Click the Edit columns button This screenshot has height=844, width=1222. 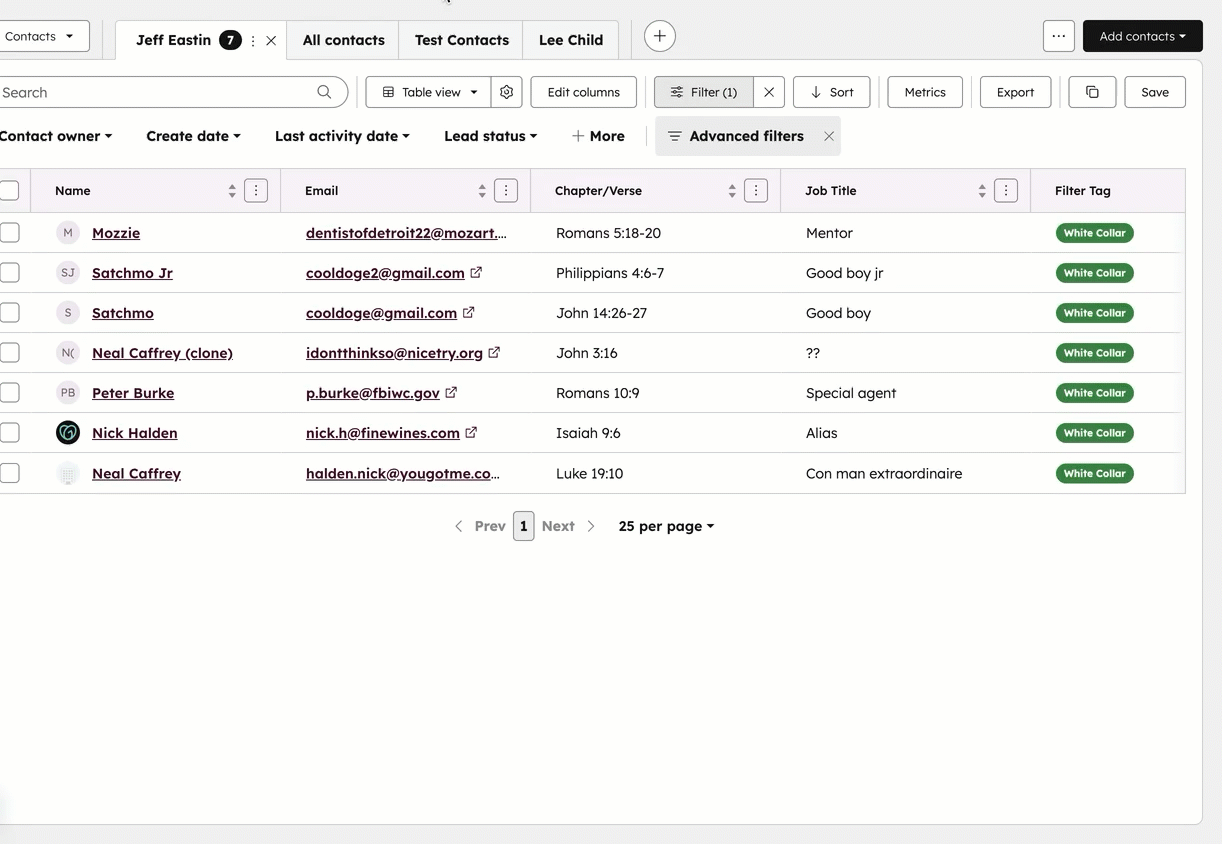(583, 92)
